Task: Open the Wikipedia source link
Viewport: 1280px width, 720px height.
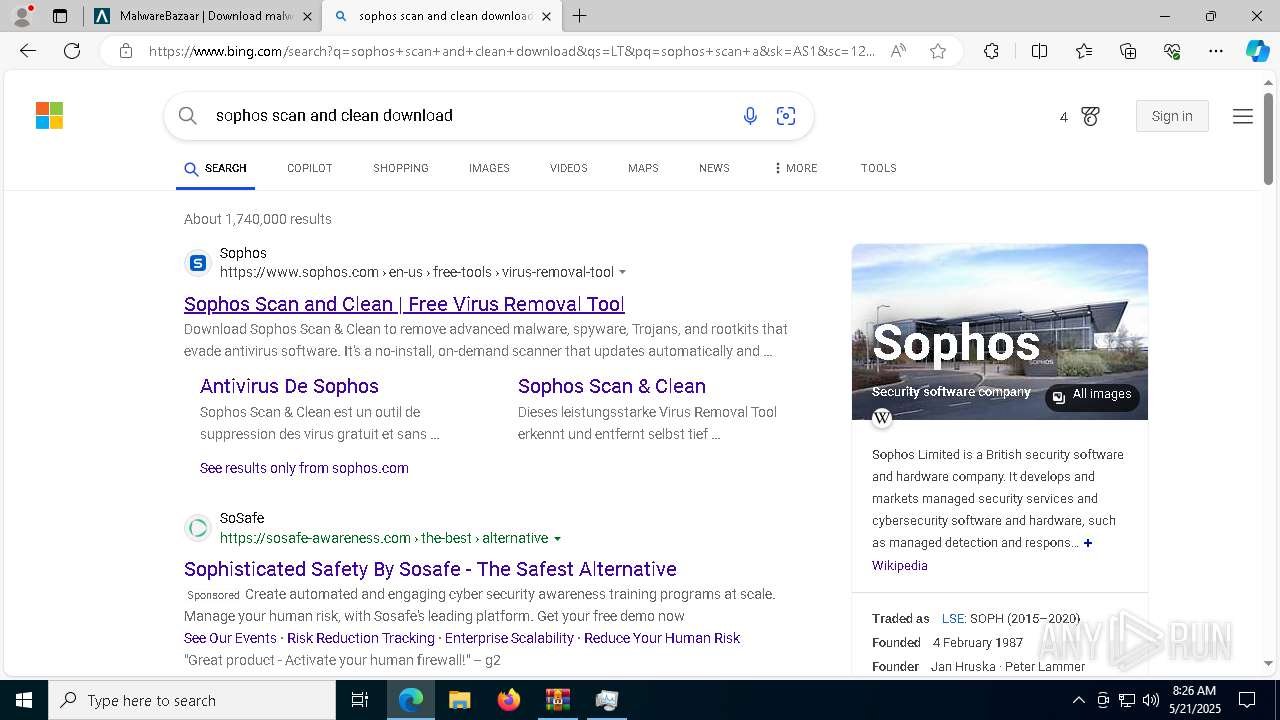Action: coord(900,566)
